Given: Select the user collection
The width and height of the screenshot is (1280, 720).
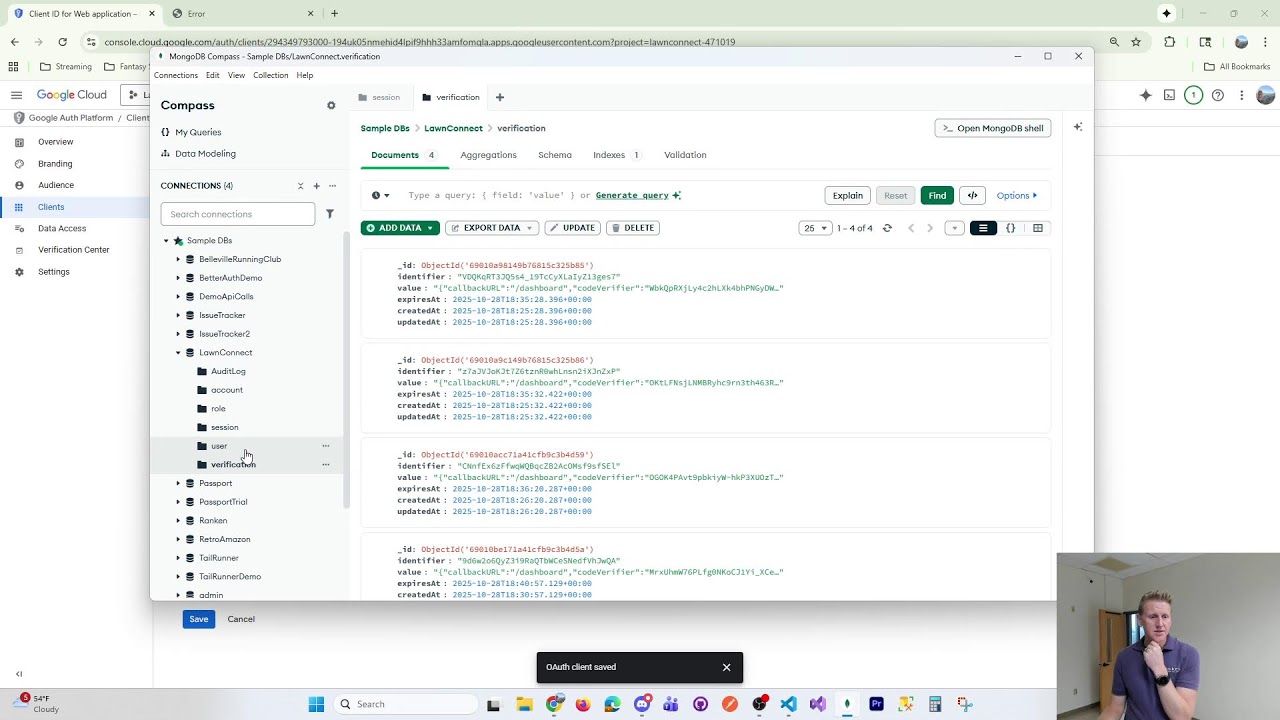Looking at the screenshot, I should pos(219,446).
